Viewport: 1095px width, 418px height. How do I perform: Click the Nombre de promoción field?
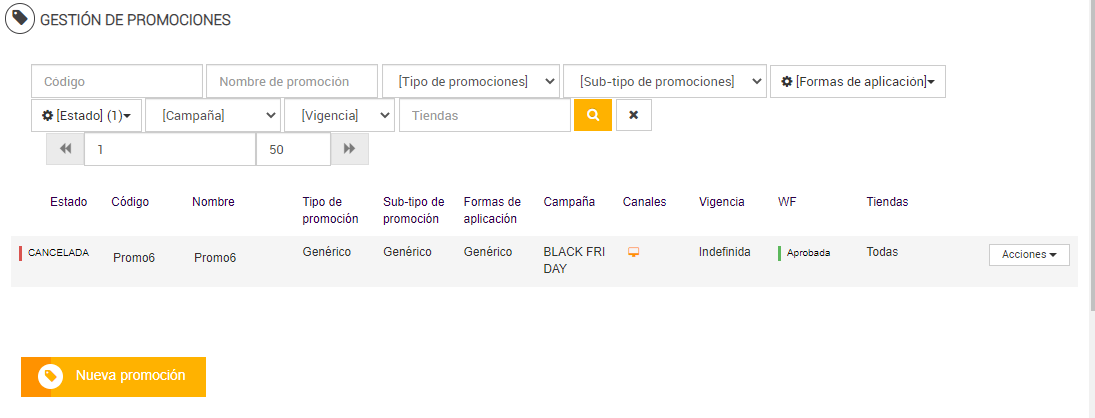(x=292, y=81)
